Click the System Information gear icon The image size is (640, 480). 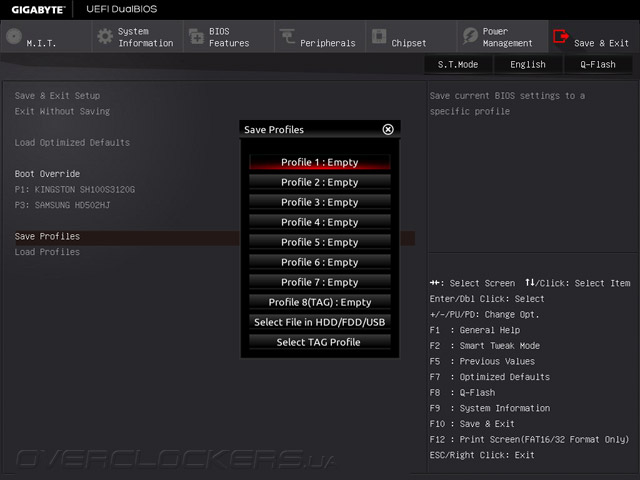[105, 36]
